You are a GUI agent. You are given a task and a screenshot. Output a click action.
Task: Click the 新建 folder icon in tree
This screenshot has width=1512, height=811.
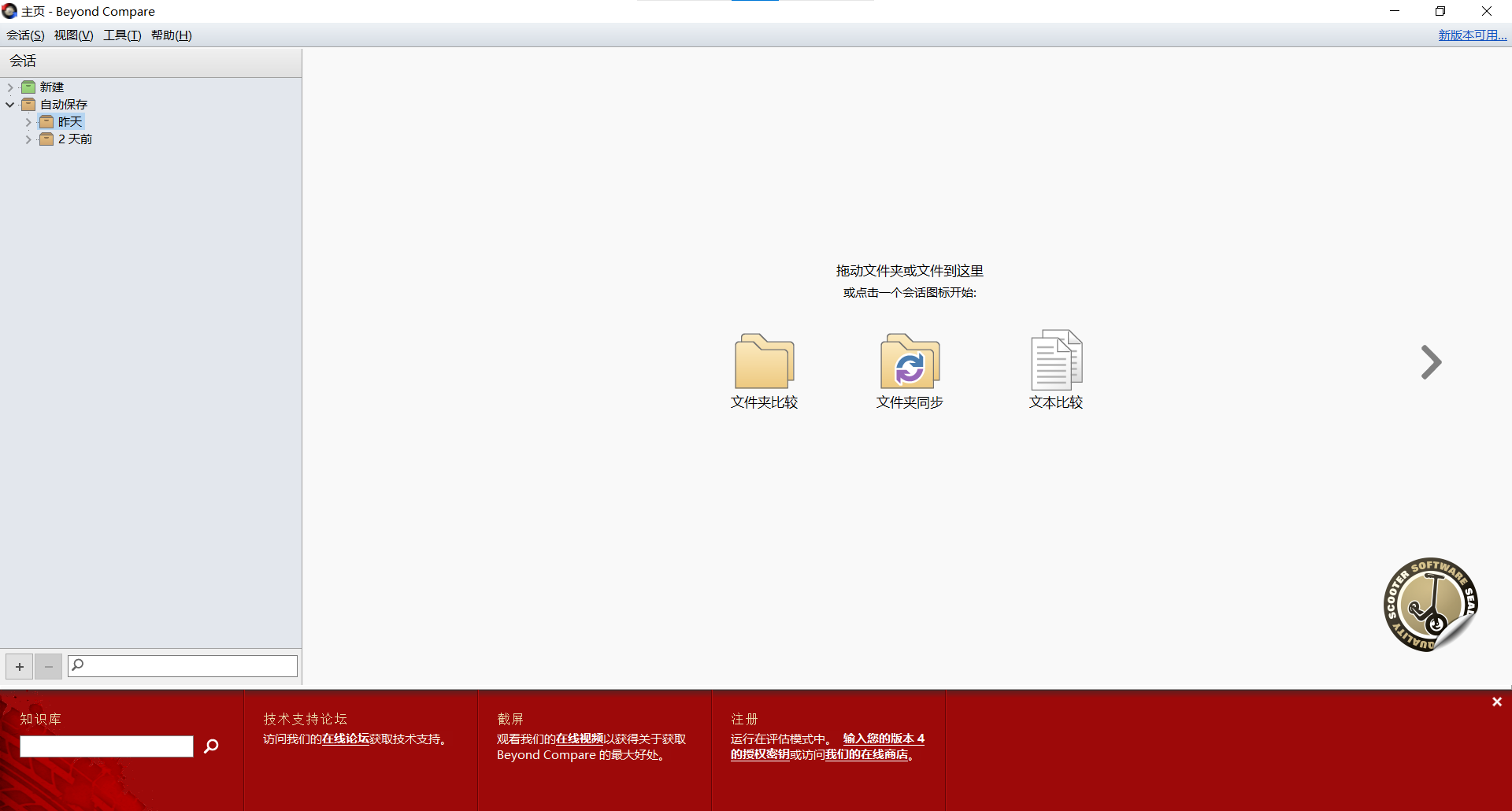(28, 87)
